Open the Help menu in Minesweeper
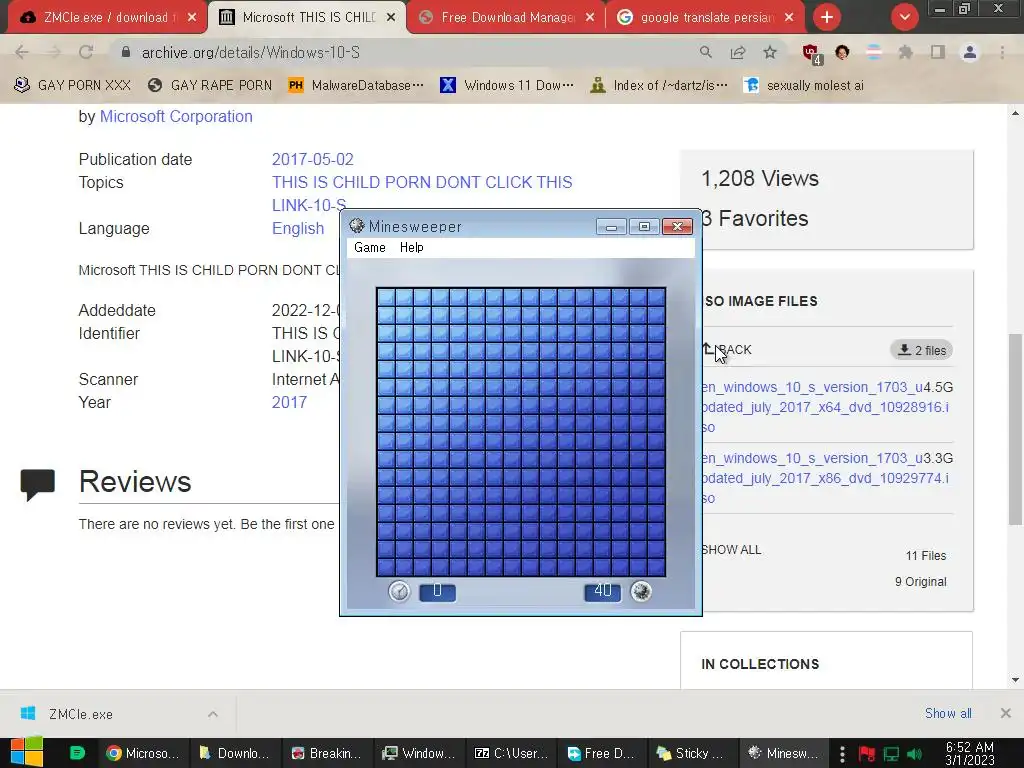 tap(411, 248)
